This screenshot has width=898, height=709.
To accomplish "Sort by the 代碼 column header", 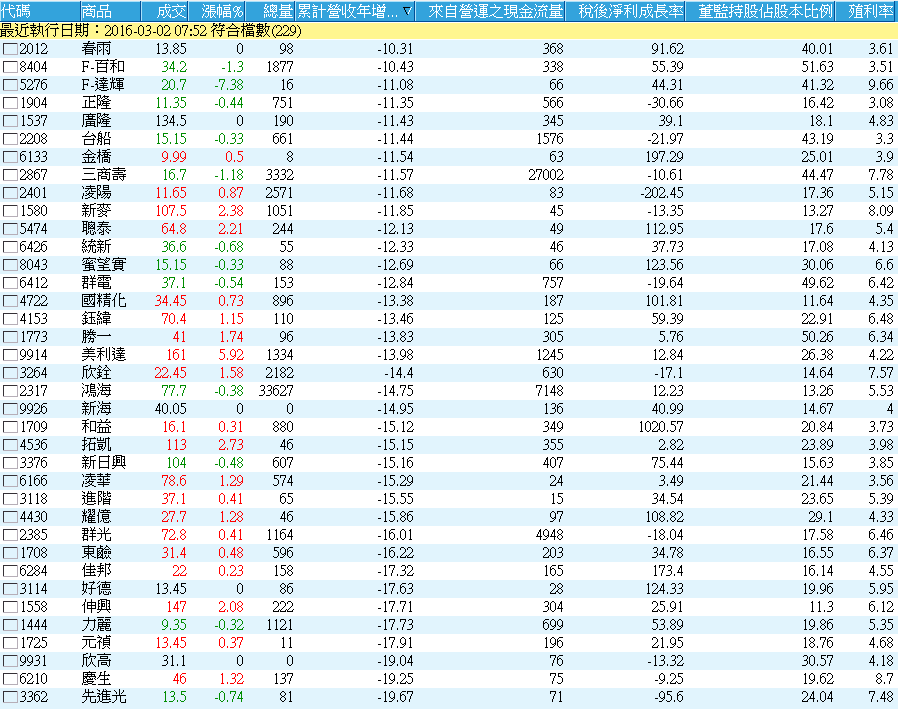I will click(20, 12).
